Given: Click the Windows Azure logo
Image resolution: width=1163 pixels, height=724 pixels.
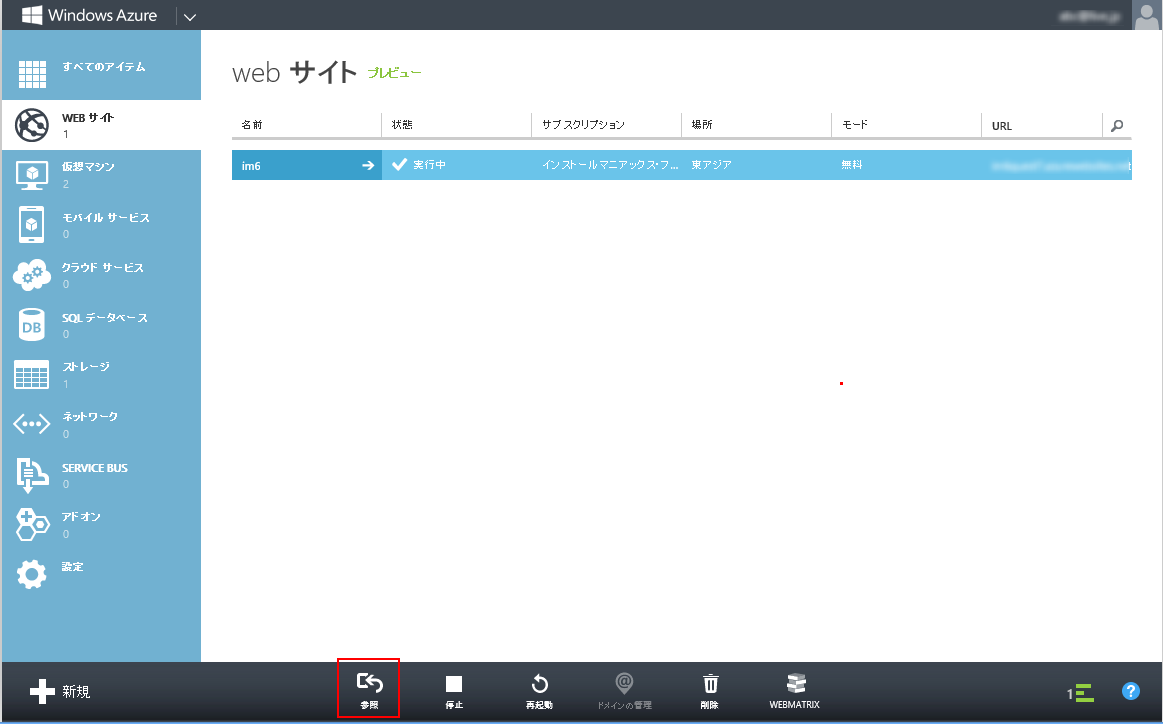Looking at the screenshot, I should click(x=90, y=15).
